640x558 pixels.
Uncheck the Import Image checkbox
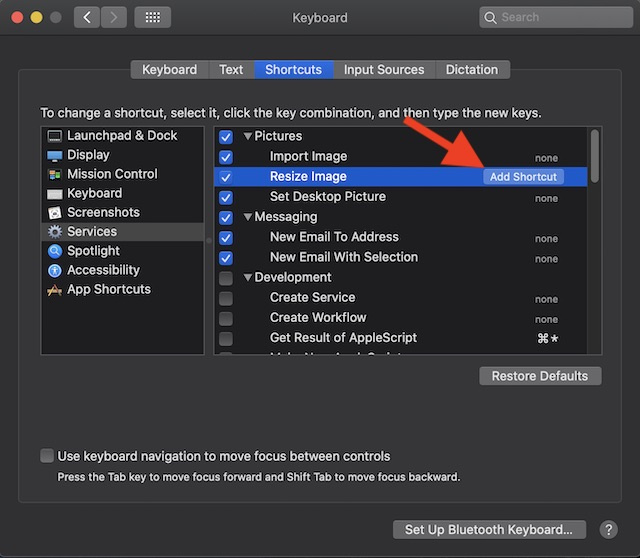click(226, 157)
